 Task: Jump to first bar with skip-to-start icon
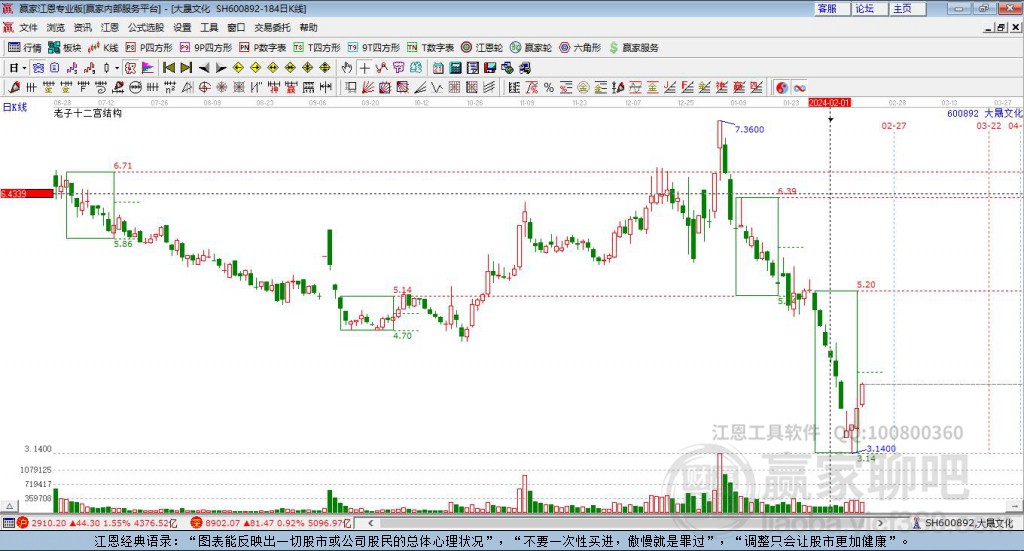tap(168, 68)
